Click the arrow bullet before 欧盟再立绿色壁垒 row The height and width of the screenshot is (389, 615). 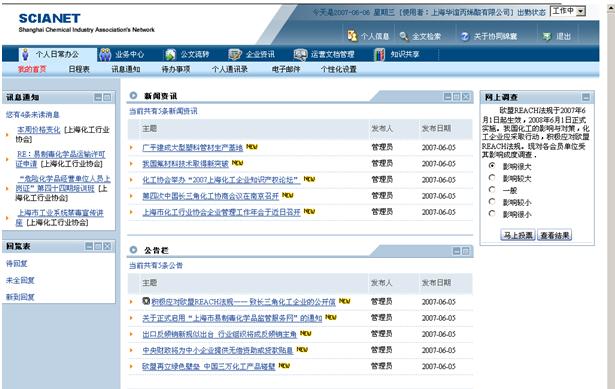tap(131, 366)
